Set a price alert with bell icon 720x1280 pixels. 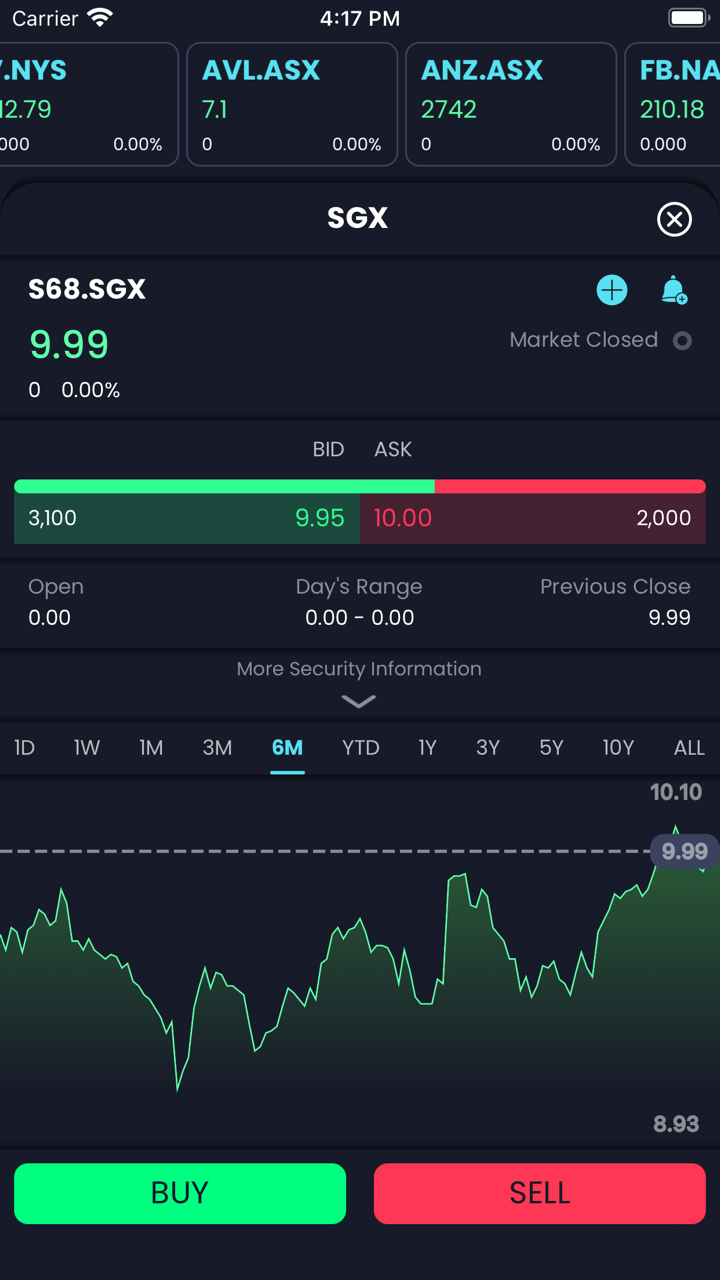(x=674, y=290)
